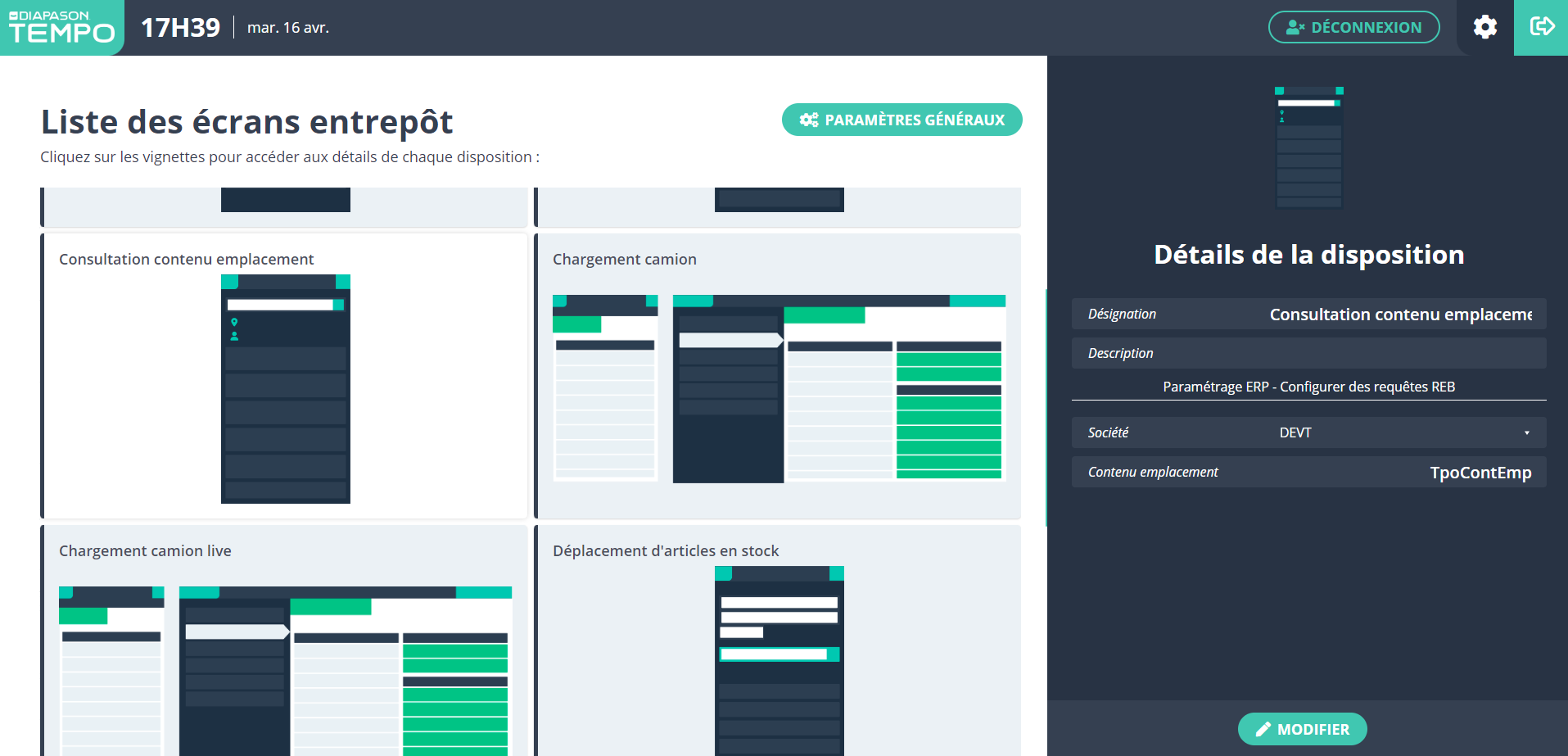Click the 'Détails de la disposition' heading
The width and height of the screenshot is (1568, 756).
click(1308, 255)
